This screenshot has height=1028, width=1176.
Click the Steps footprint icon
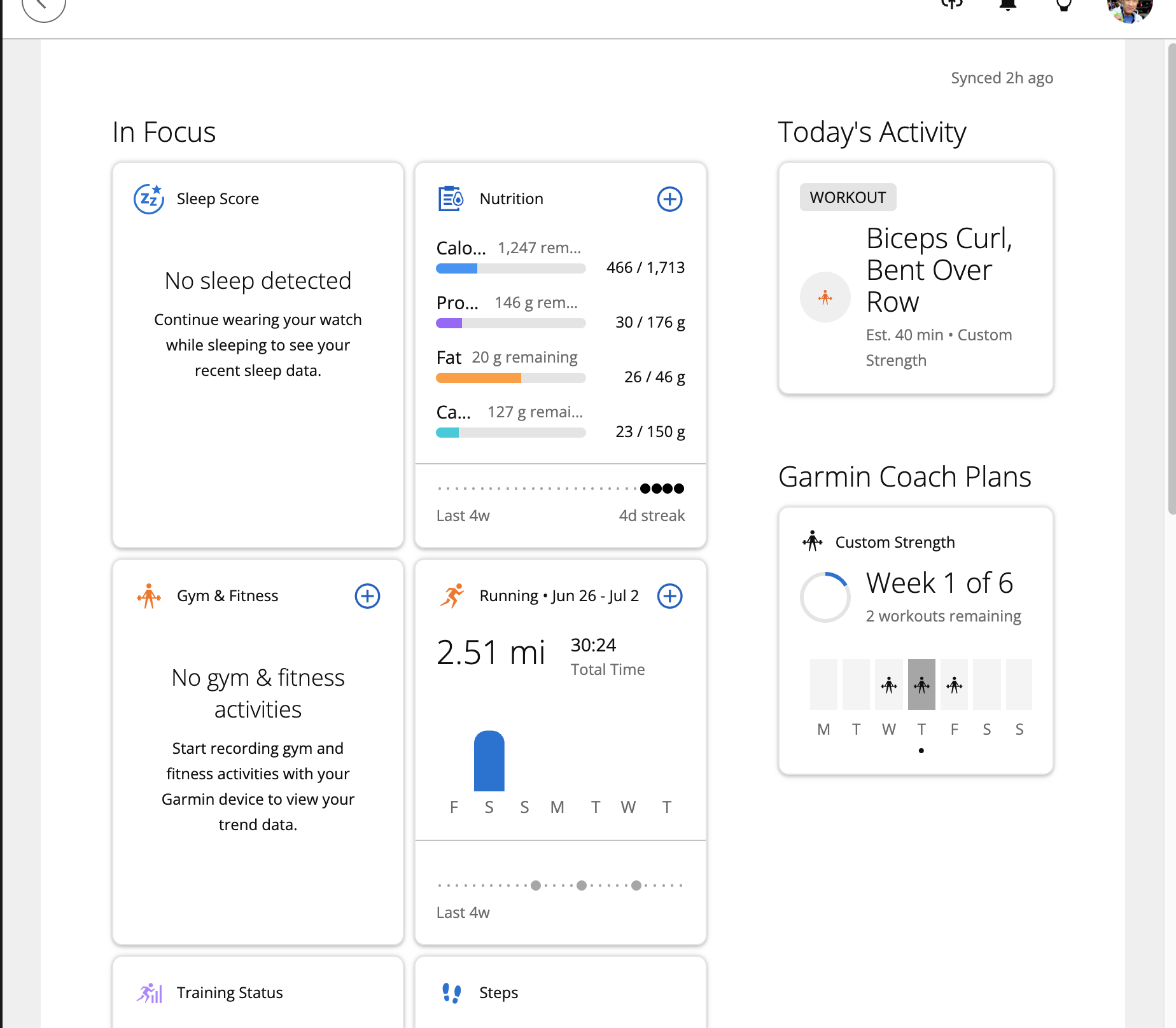[x=451, y=992]
